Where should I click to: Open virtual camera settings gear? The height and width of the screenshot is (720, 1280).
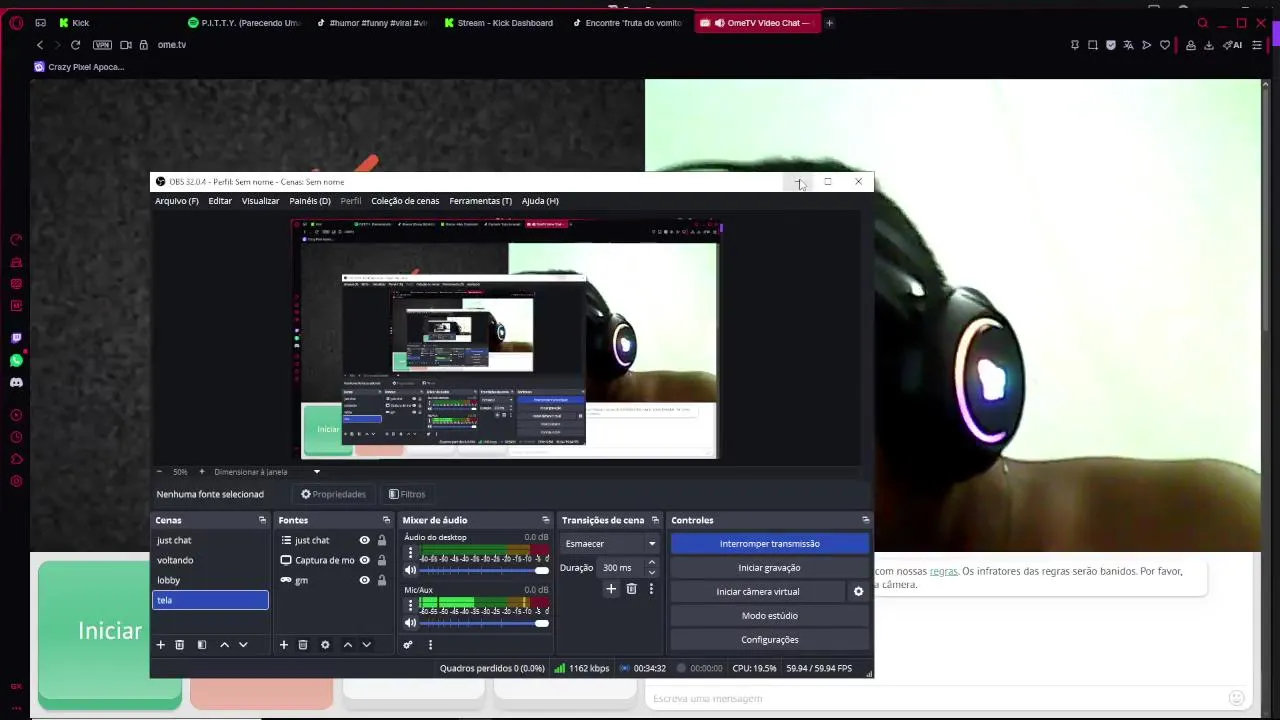(858, 592)
